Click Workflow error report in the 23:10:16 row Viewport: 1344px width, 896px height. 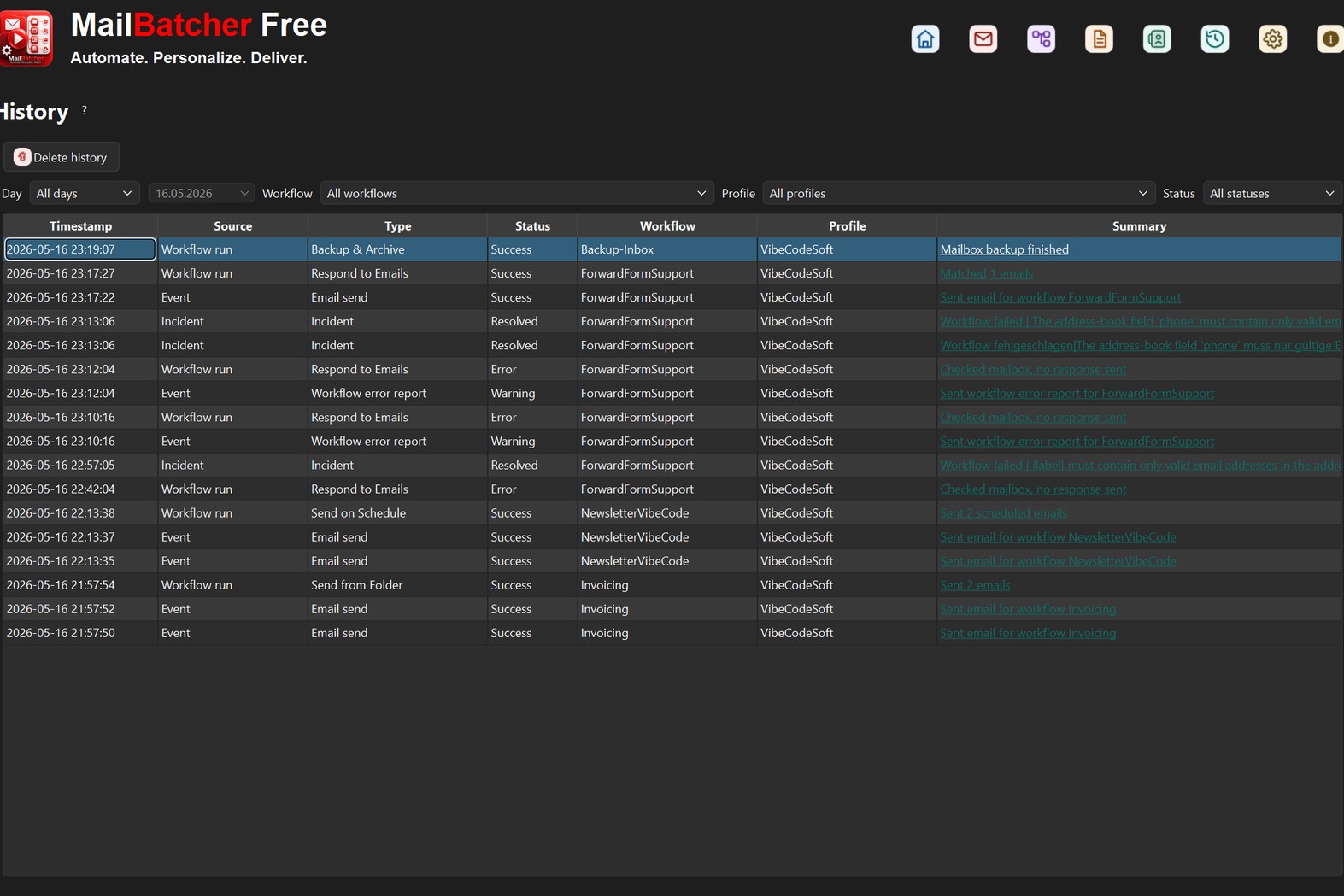pyautogui.click(x=397, y=442)
